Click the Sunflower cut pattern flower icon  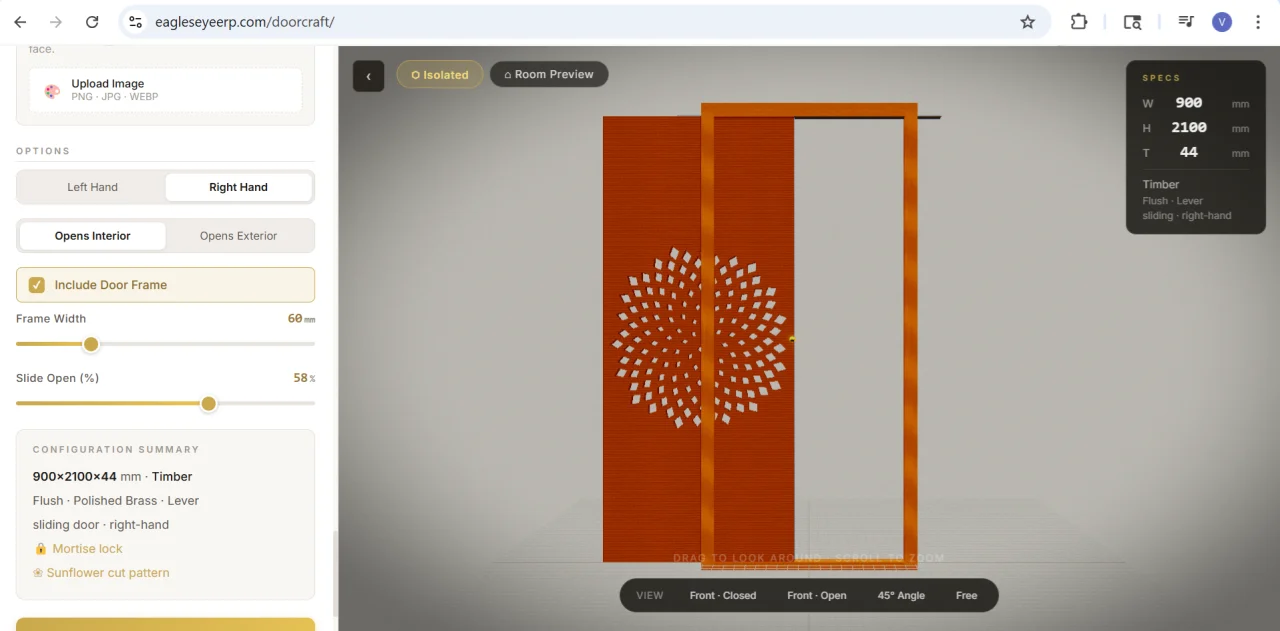click(x=38, y=573)
